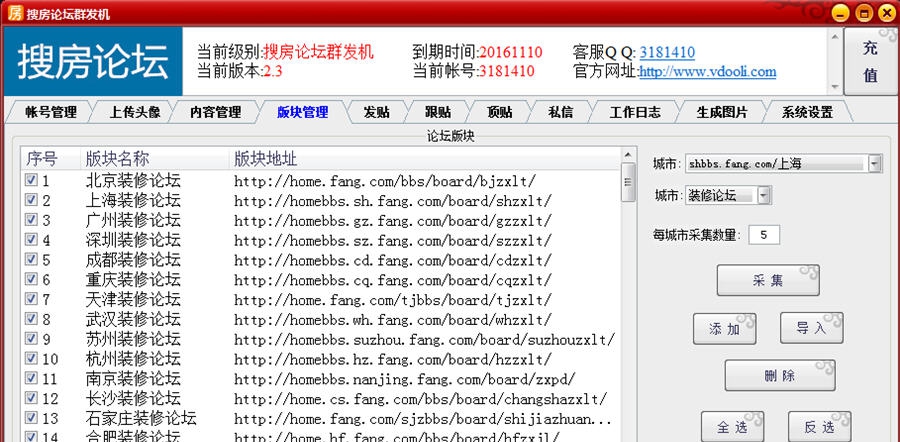
Task: Switch to the 顶贴 tab
Action: tap(499, 112)
